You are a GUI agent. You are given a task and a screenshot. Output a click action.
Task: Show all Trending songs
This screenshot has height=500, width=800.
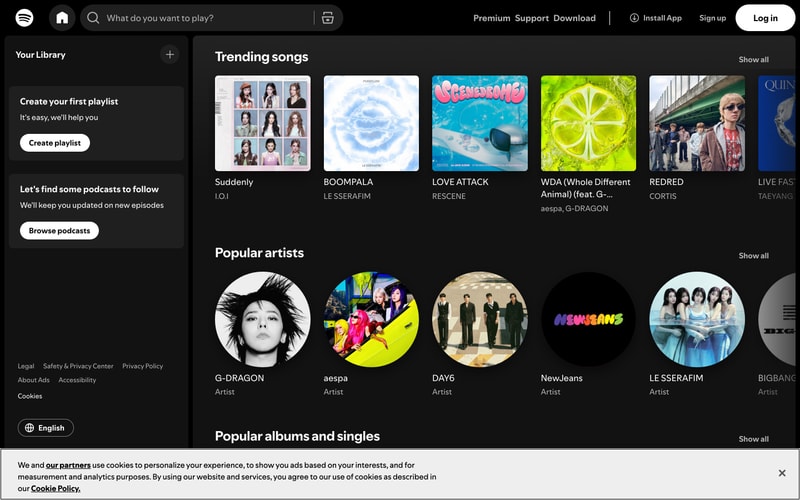click(754, 60)
